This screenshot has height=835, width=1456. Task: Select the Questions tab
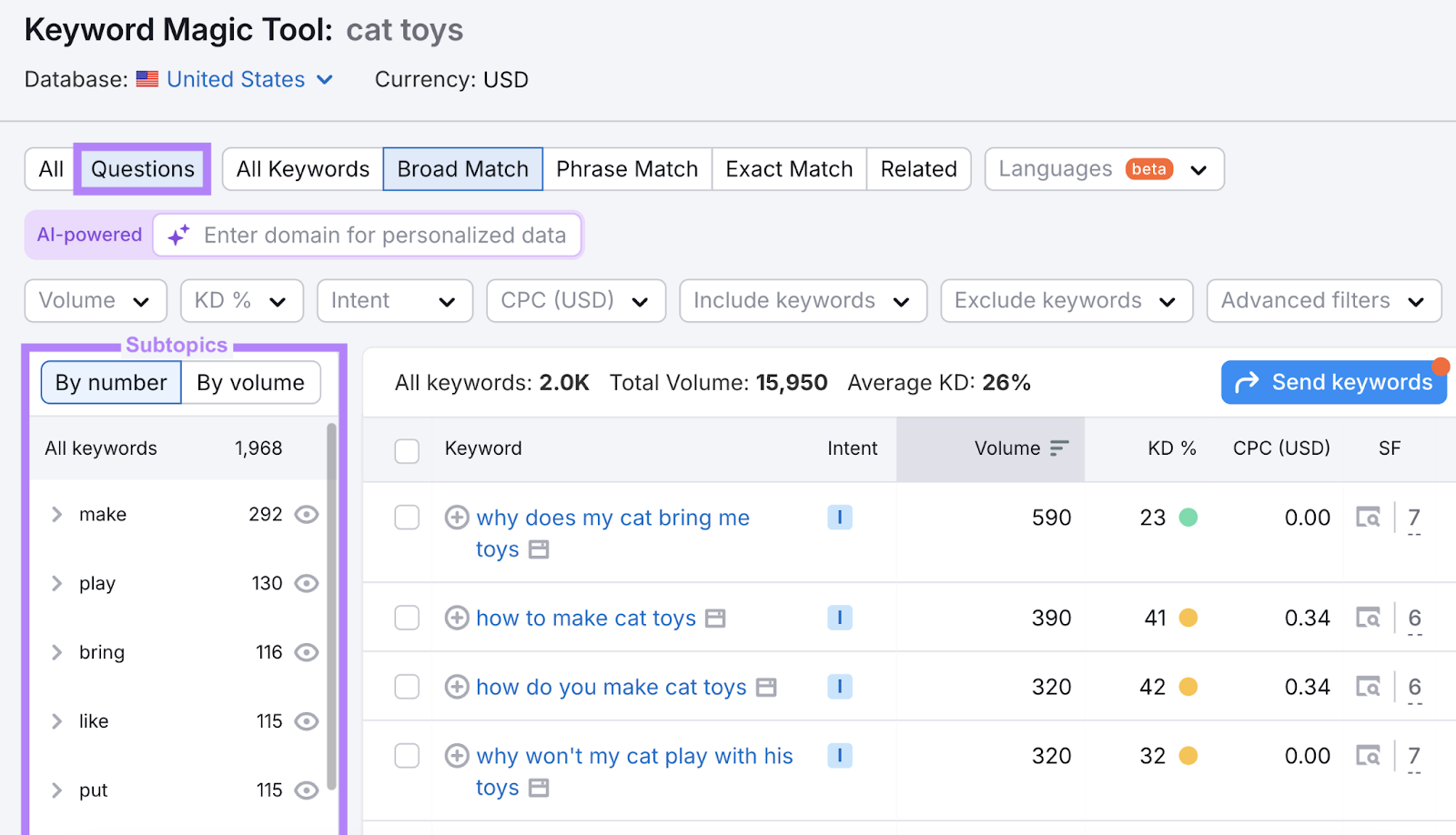(x=142, y=168)
